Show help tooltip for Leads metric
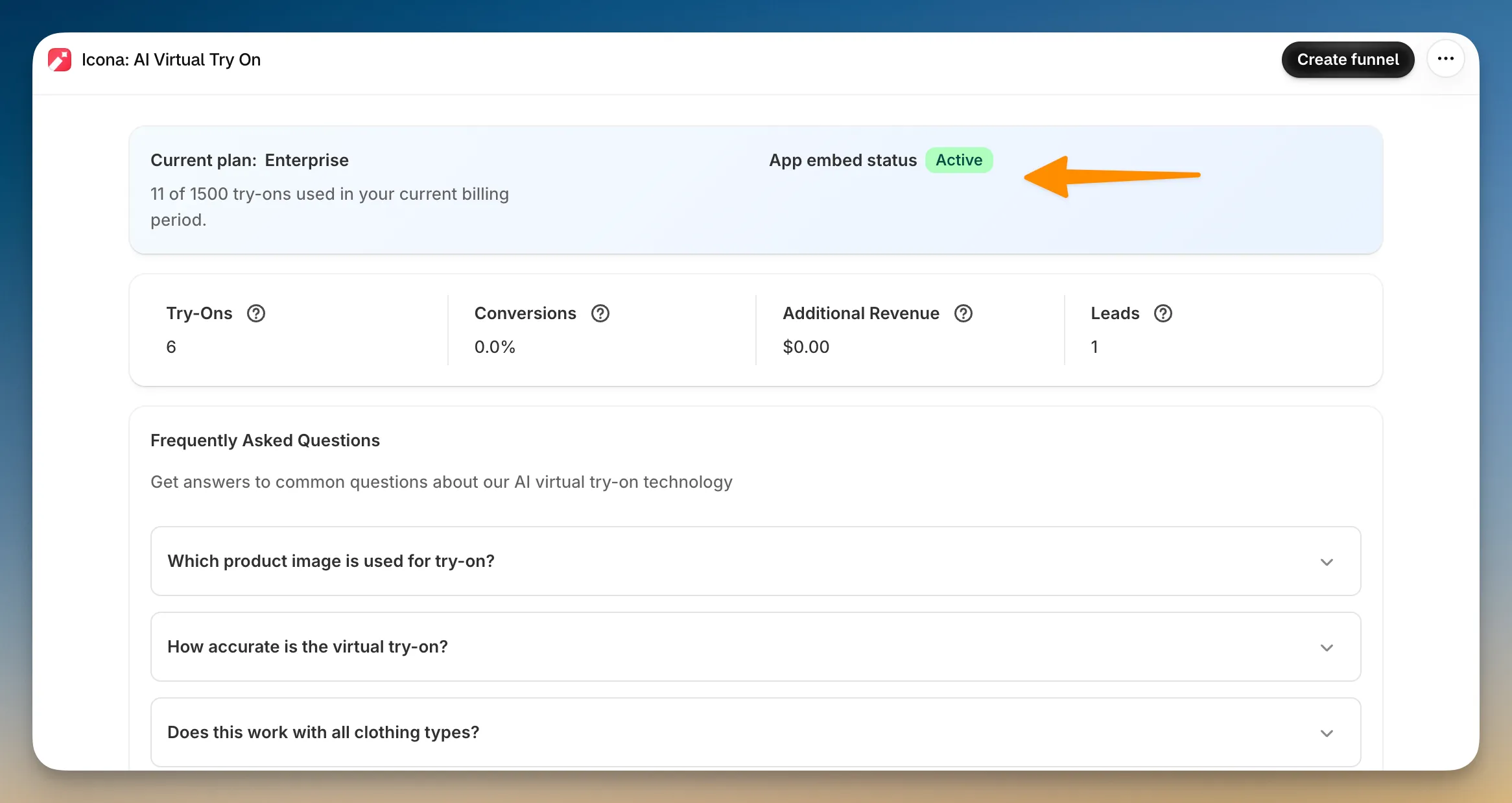This screenshot has height=803, width=1512. click(1163, 313)
